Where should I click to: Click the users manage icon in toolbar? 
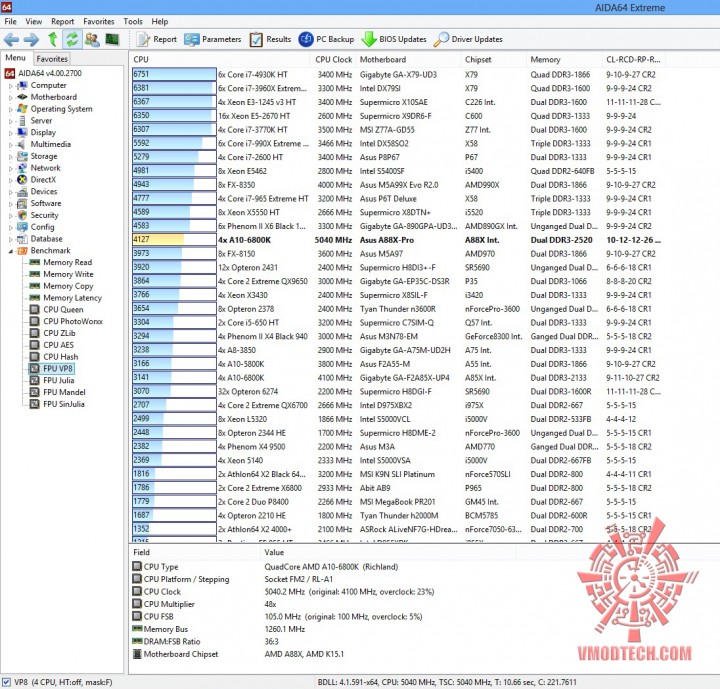pyautogui.click(x=92, y=40)
